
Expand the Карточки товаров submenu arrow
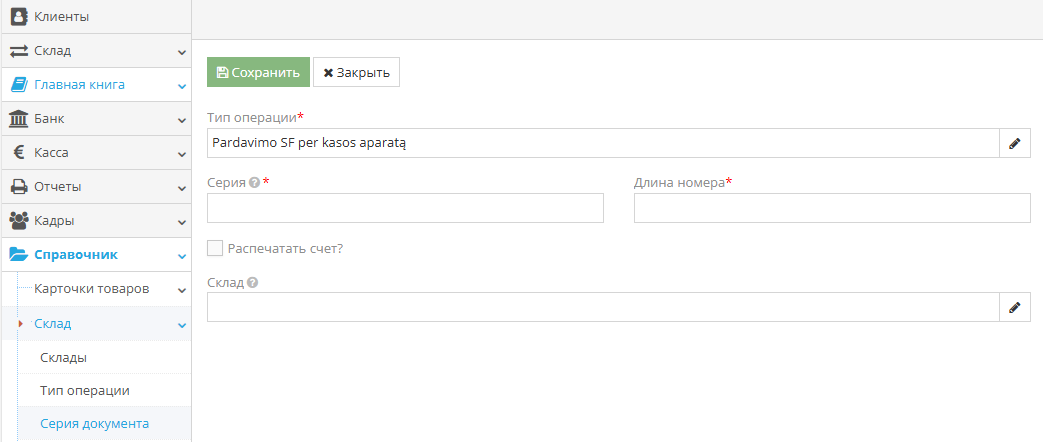[182, 290]
